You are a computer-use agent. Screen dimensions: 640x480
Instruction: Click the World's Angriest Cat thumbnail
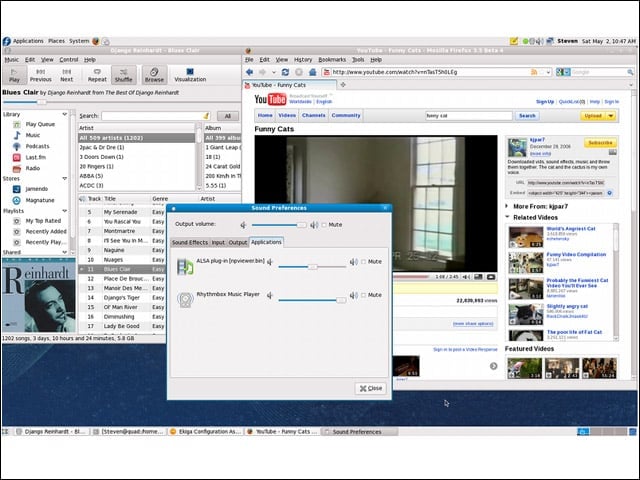tap(526, 237)
